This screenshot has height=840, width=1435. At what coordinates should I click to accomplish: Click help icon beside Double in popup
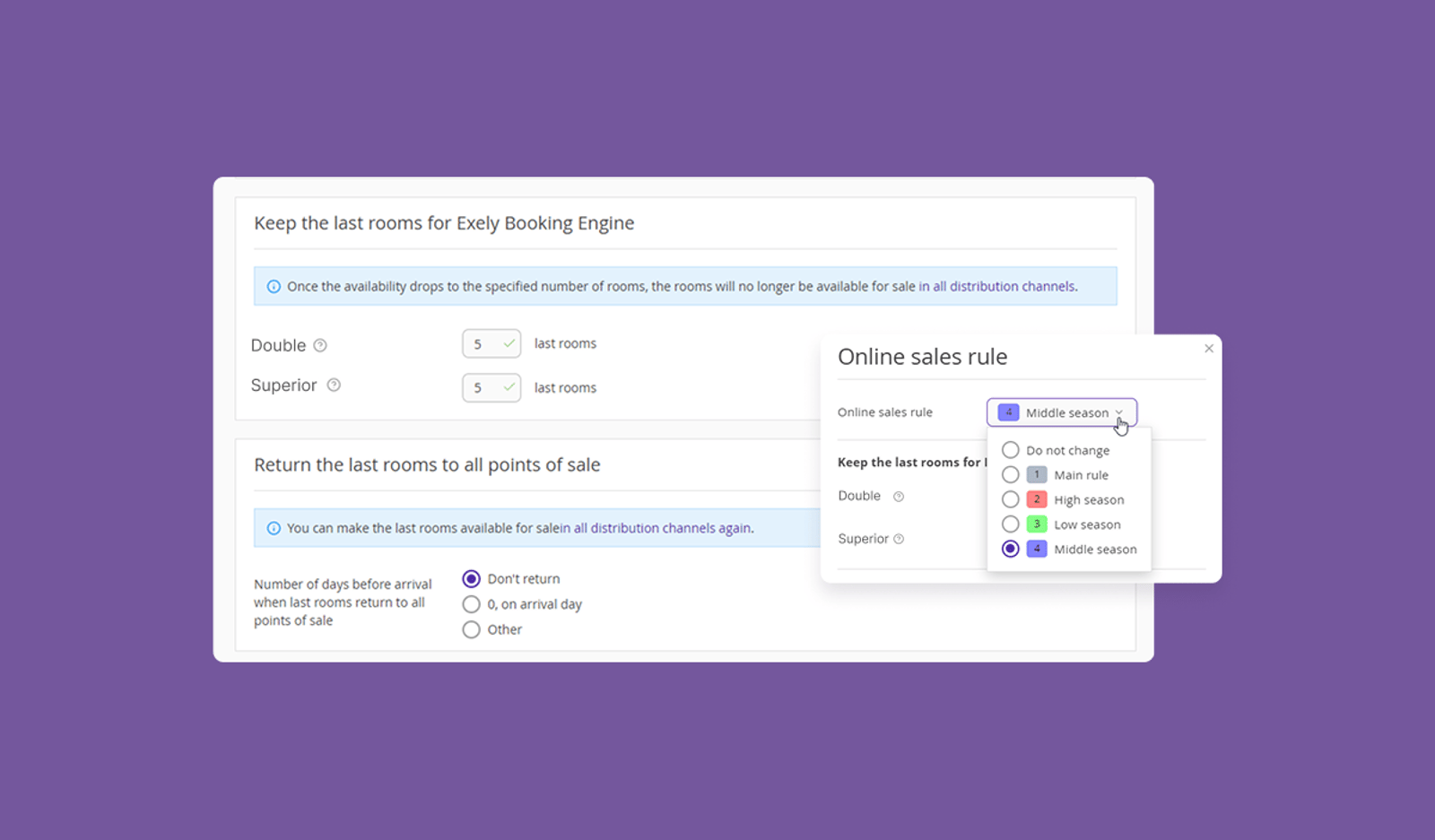tap(899, 497)
